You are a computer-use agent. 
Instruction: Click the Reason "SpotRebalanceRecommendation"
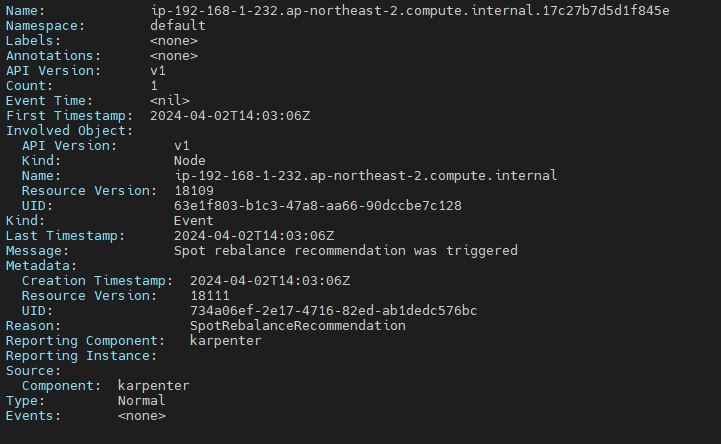point(290,325)
